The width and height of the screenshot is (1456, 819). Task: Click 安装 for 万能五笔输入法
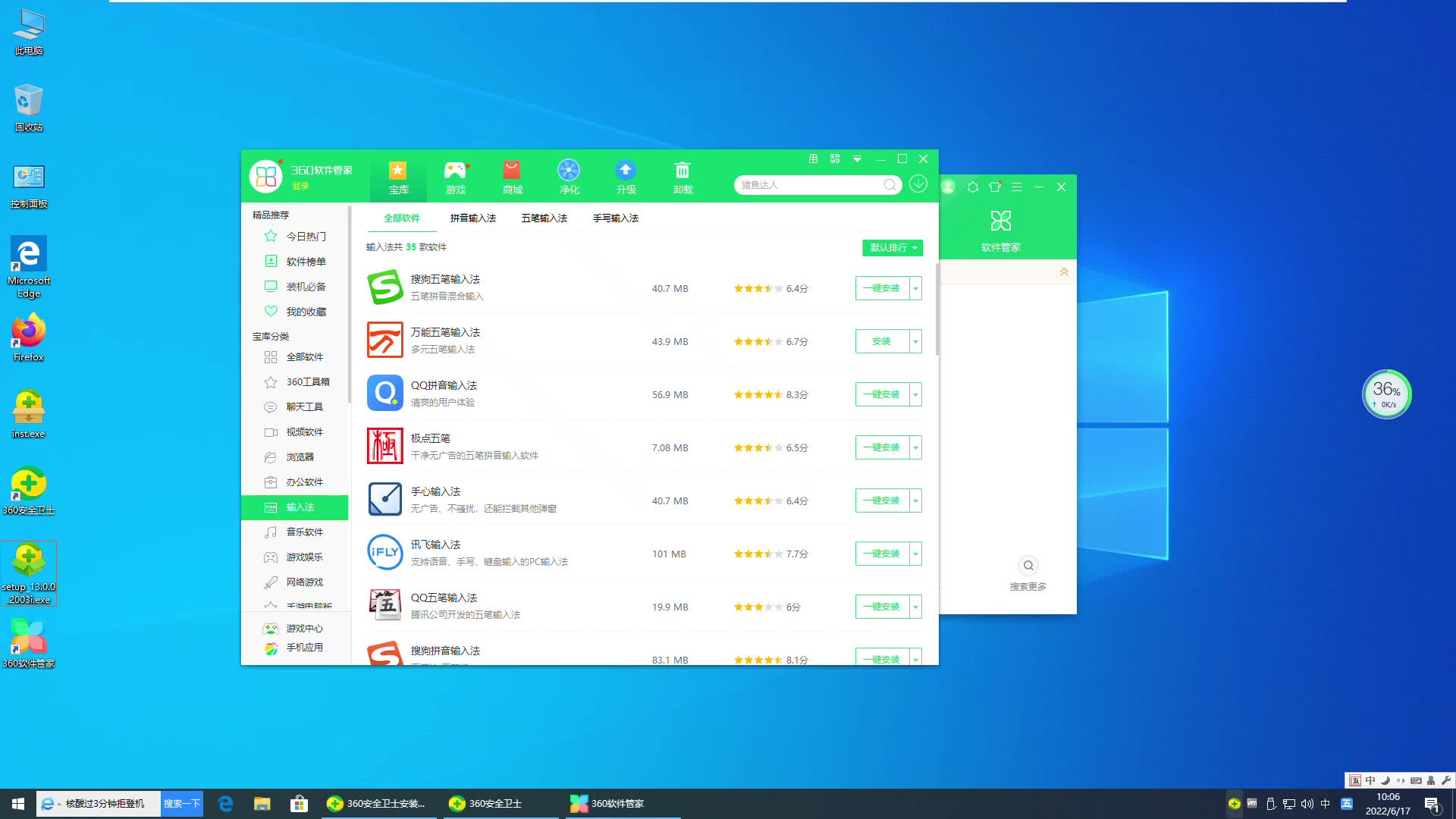[x=882, y=341]
